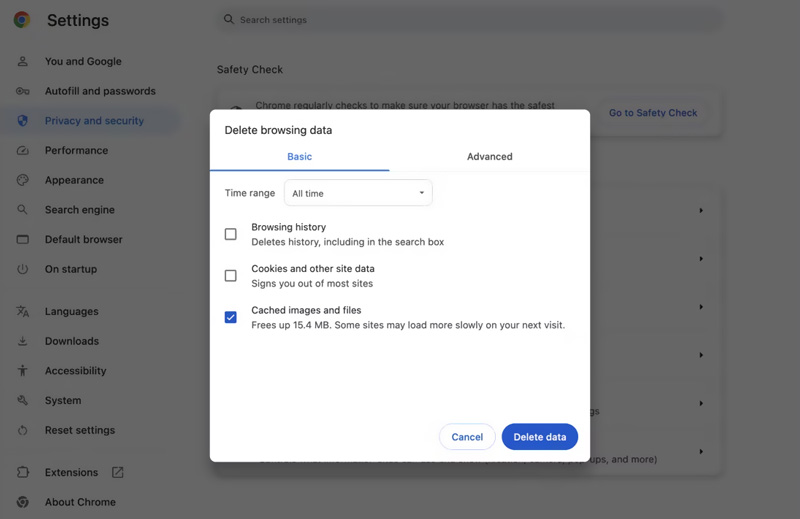This screenshot has width=800, height=519.
Task: Click the Accessibility figure icon
Action: click(x=22, y=370)
